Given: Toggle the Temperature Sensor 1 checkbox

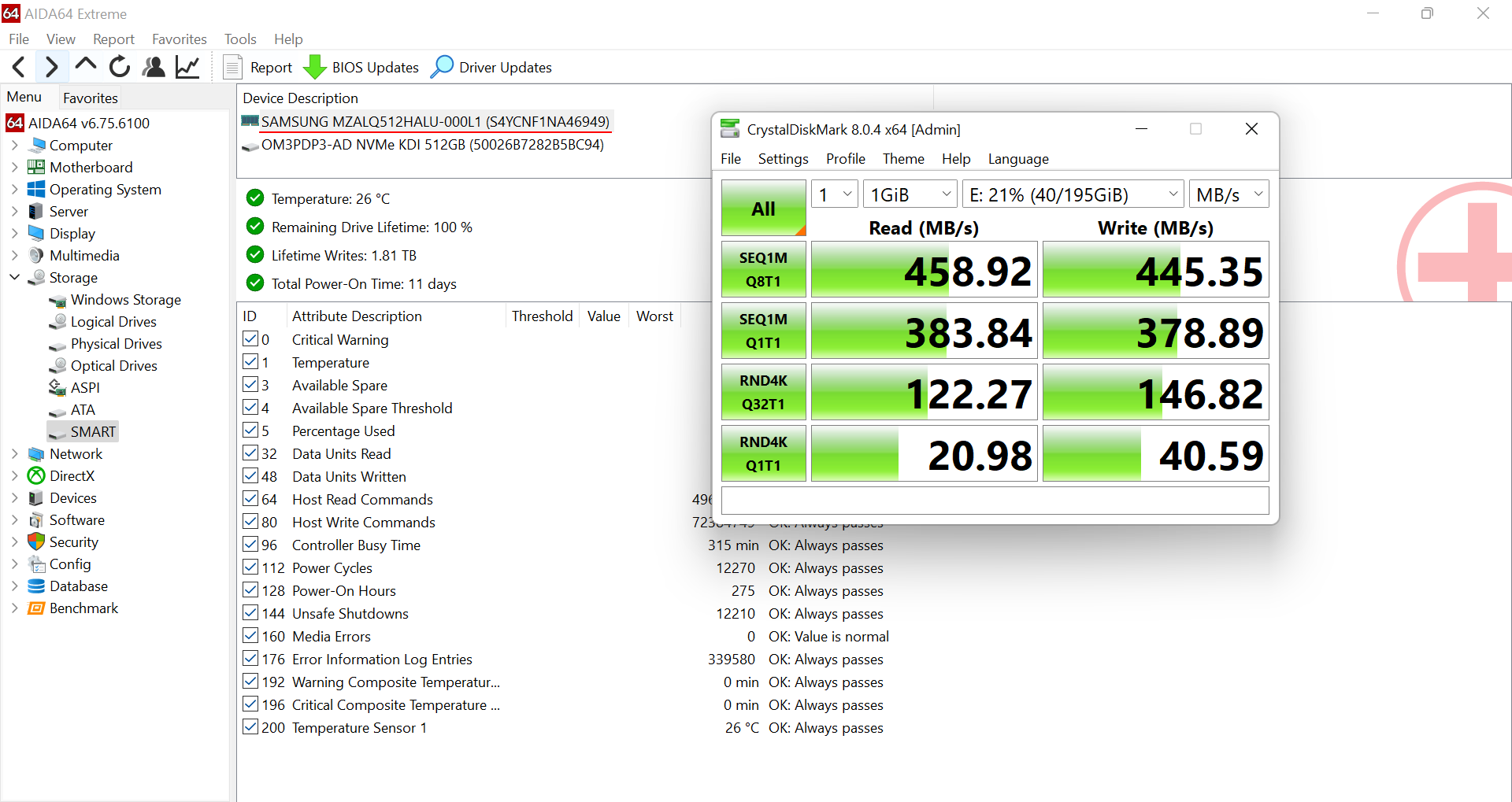Looking at the screenshot, I should (250, 726).
